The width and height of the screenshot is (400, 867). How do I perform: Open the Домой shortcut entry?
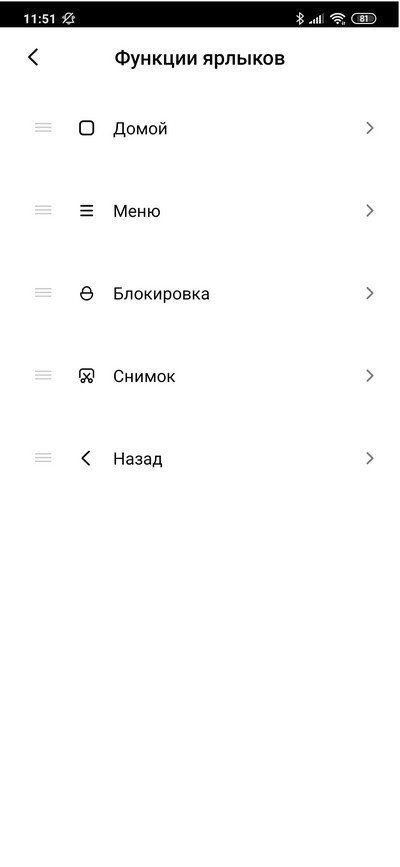(x=200, y=128)
